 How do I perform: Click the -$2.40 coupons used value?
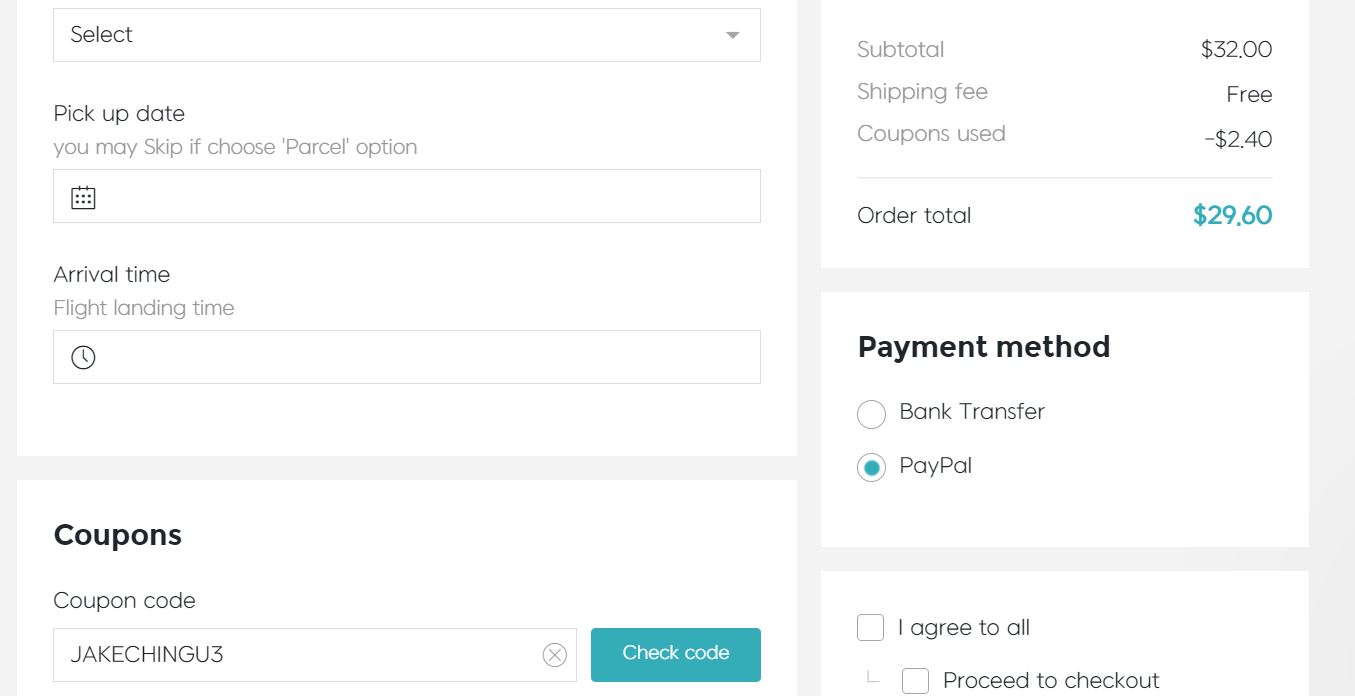pos(1238,139)
